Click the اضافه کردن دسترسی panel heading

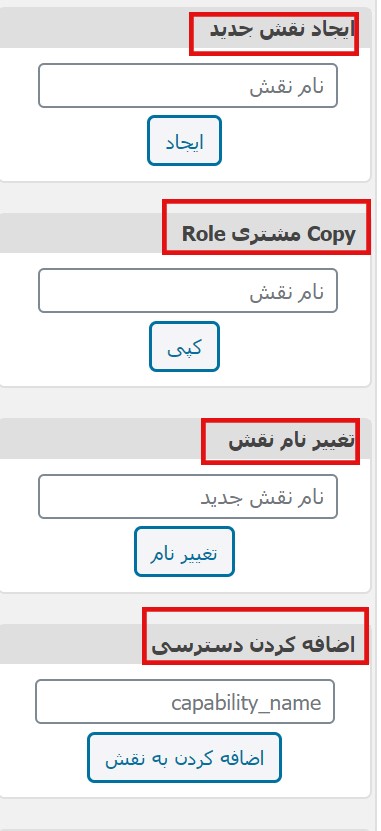click(x=253, y=645)
